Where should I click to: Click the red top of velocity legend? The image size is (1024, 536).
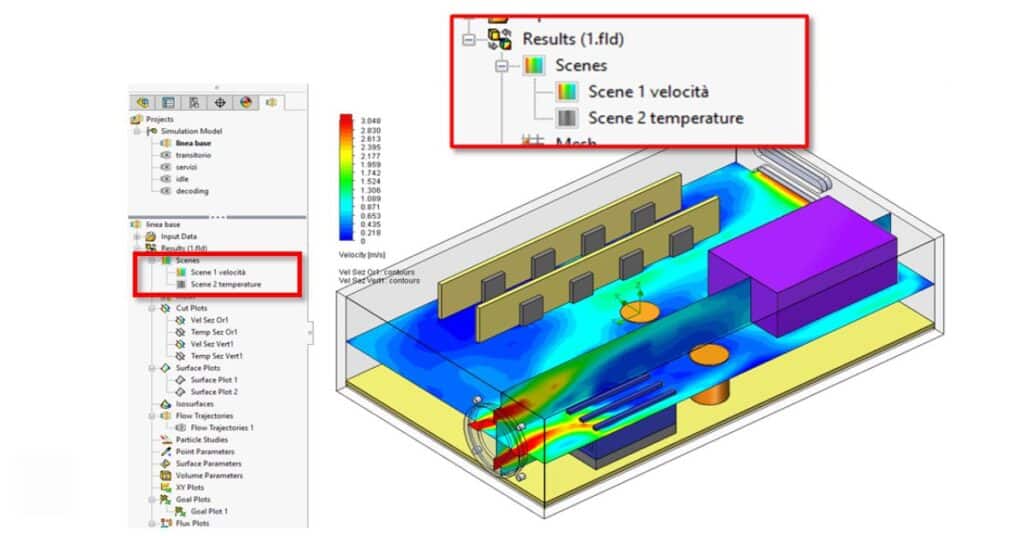point(346,121)
